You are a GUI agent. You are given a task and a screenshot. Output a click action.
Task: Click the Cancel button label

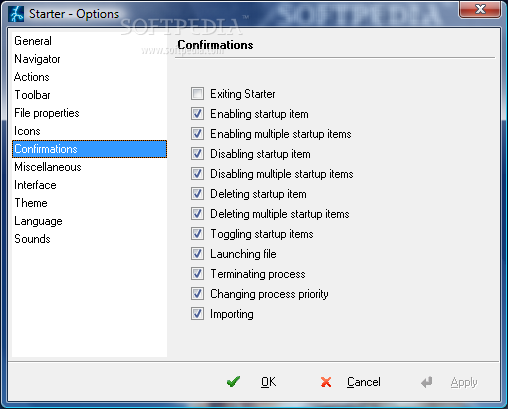click(364, 382)
